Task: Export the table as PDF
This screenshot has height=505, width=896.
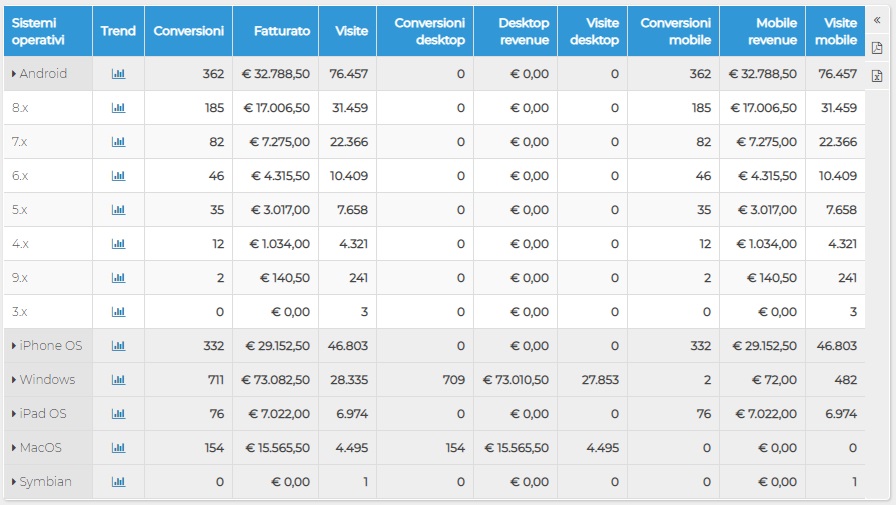Action: [877, 48]
